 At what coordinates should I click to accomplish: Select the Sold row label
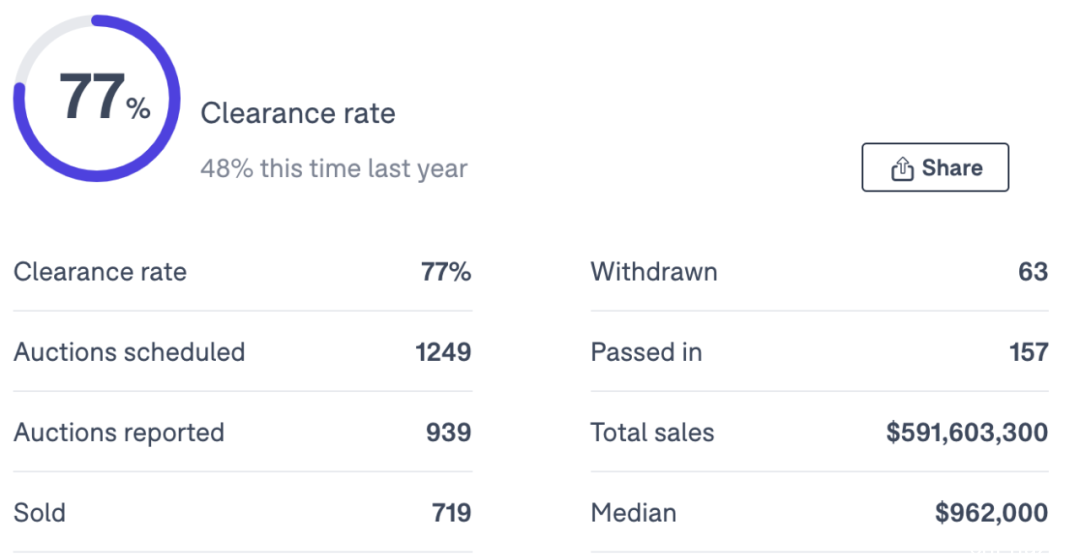pos(39,513)
